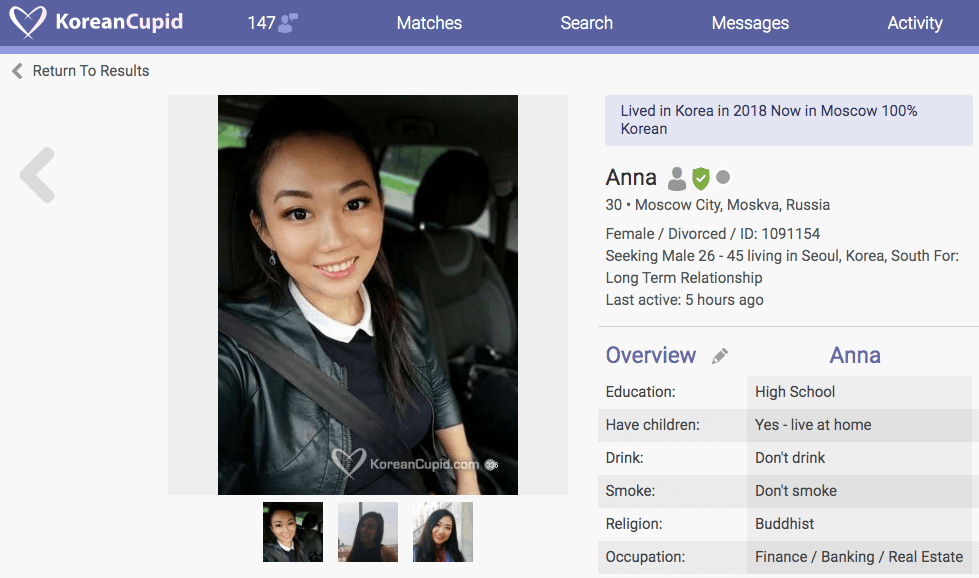The height and width of the screenshot is (578, 979).
Task: Click the 'Female / Divorced / ID: 1091154' text
Action: click(712, 234)
